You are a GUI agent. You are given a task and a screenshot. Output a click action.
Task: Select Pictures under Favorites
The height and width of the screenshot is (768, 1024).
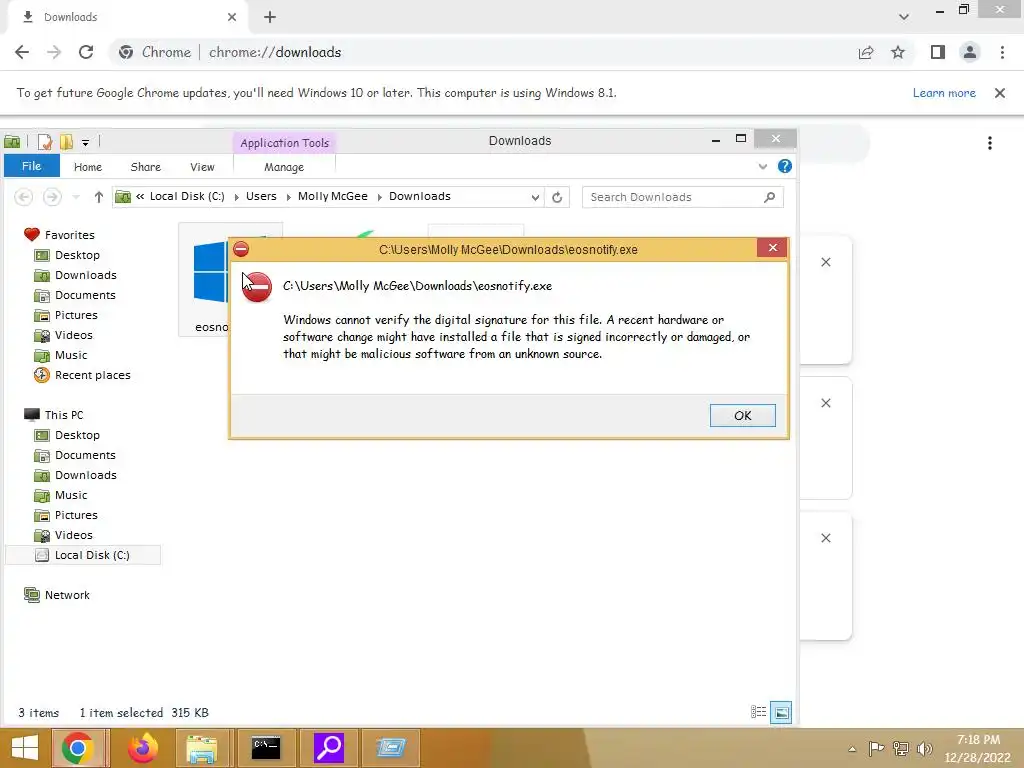[x=76, y=315]
